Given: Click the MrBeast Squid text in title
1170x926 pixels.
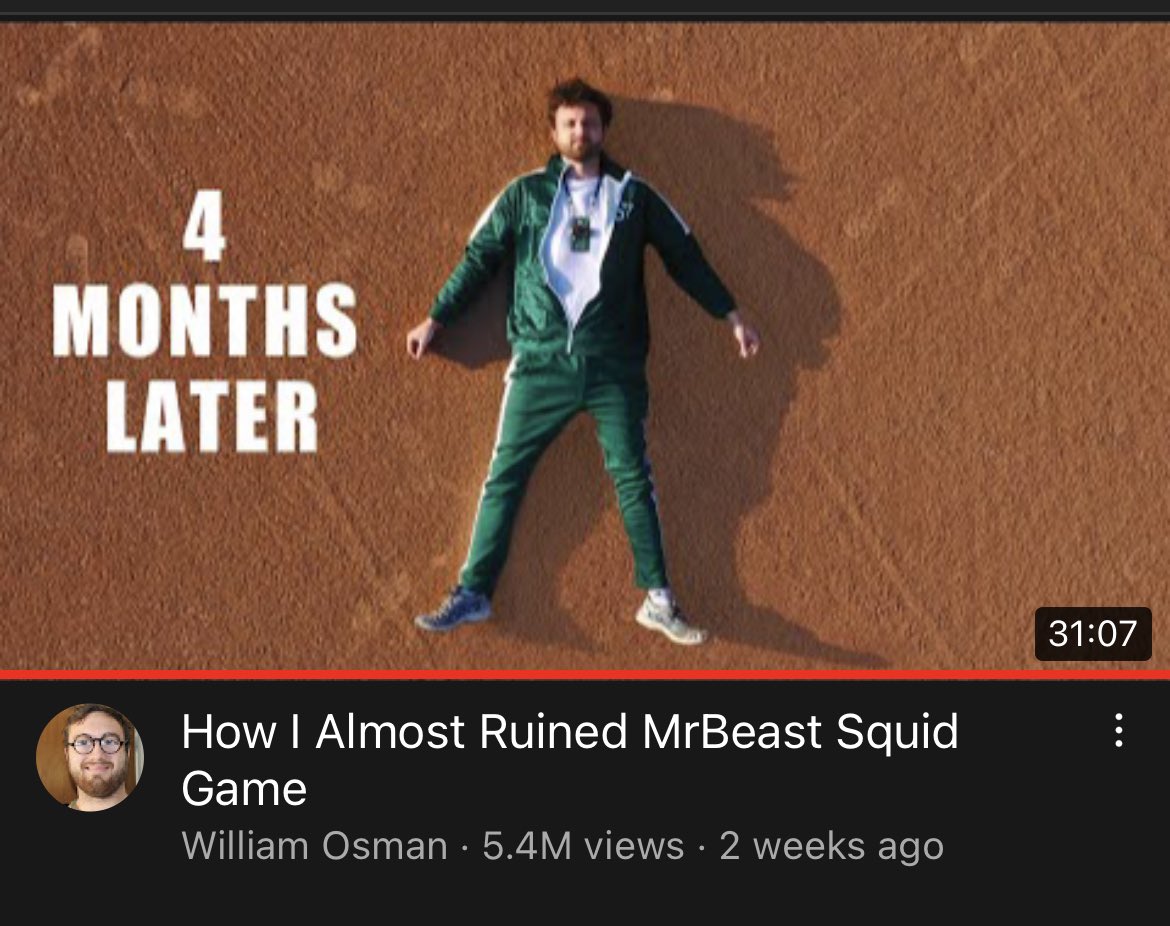Looking at the screenshot, I should (x=800, y=731).
